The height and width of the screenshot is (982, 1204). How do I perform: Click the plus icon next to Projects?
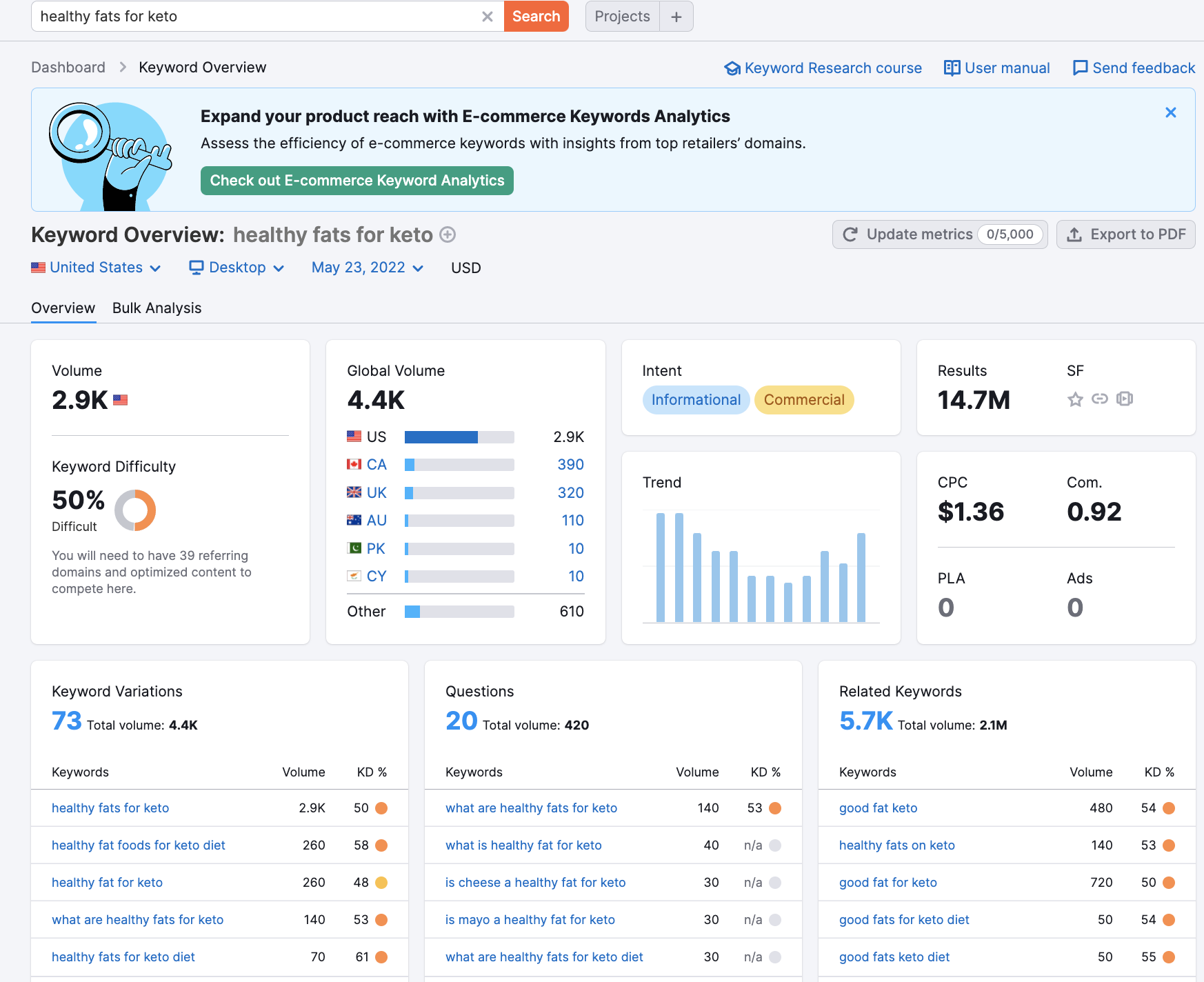click(676, 17)
